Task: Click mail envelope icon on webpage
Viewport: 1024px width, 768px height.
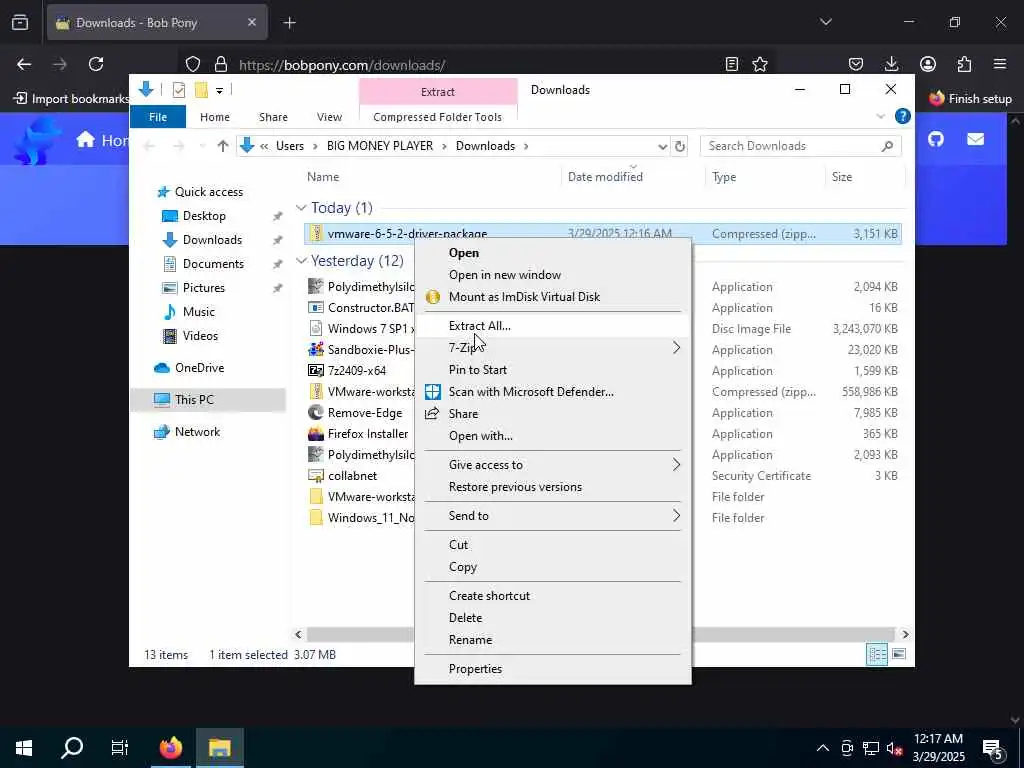Action: tap(975, 139)
